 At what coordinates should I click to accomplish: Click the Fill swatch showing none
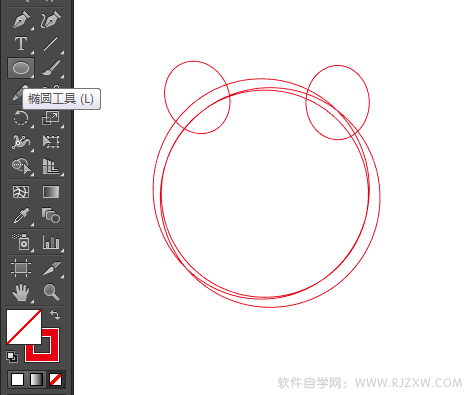pyautogui.click(x=24, y=327)
